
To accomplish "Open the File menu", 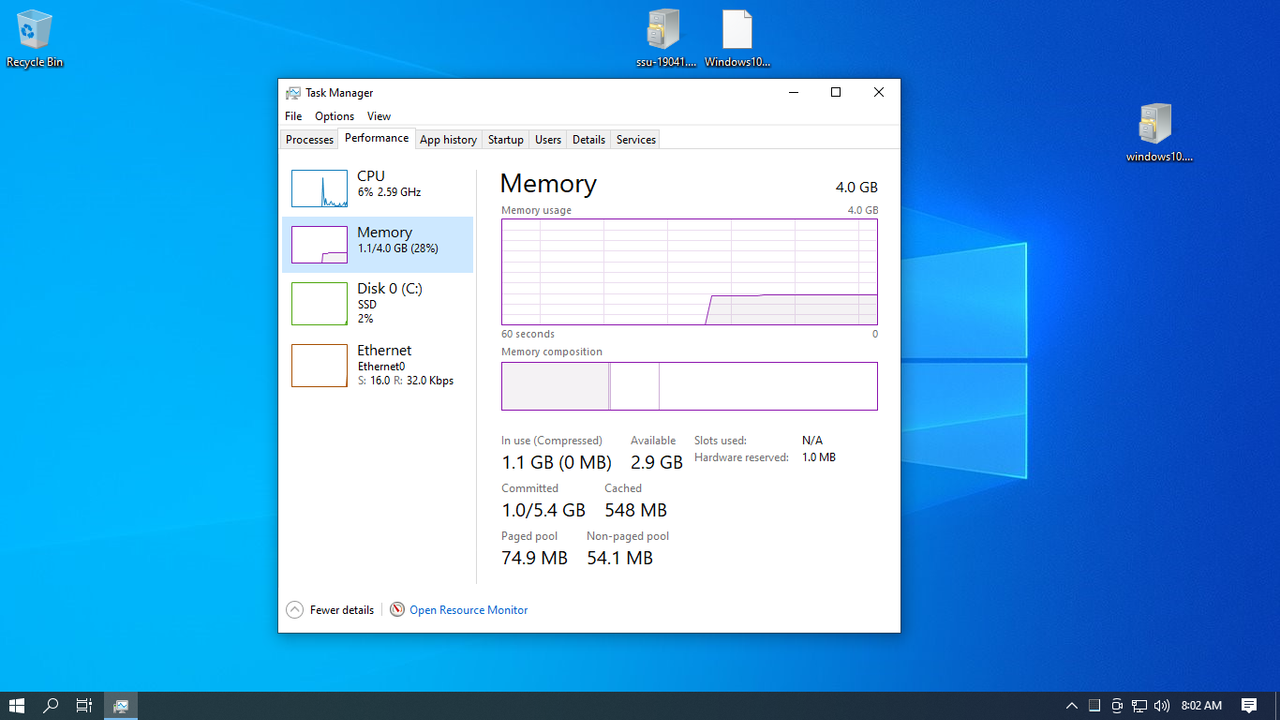I will coord(293,116).
